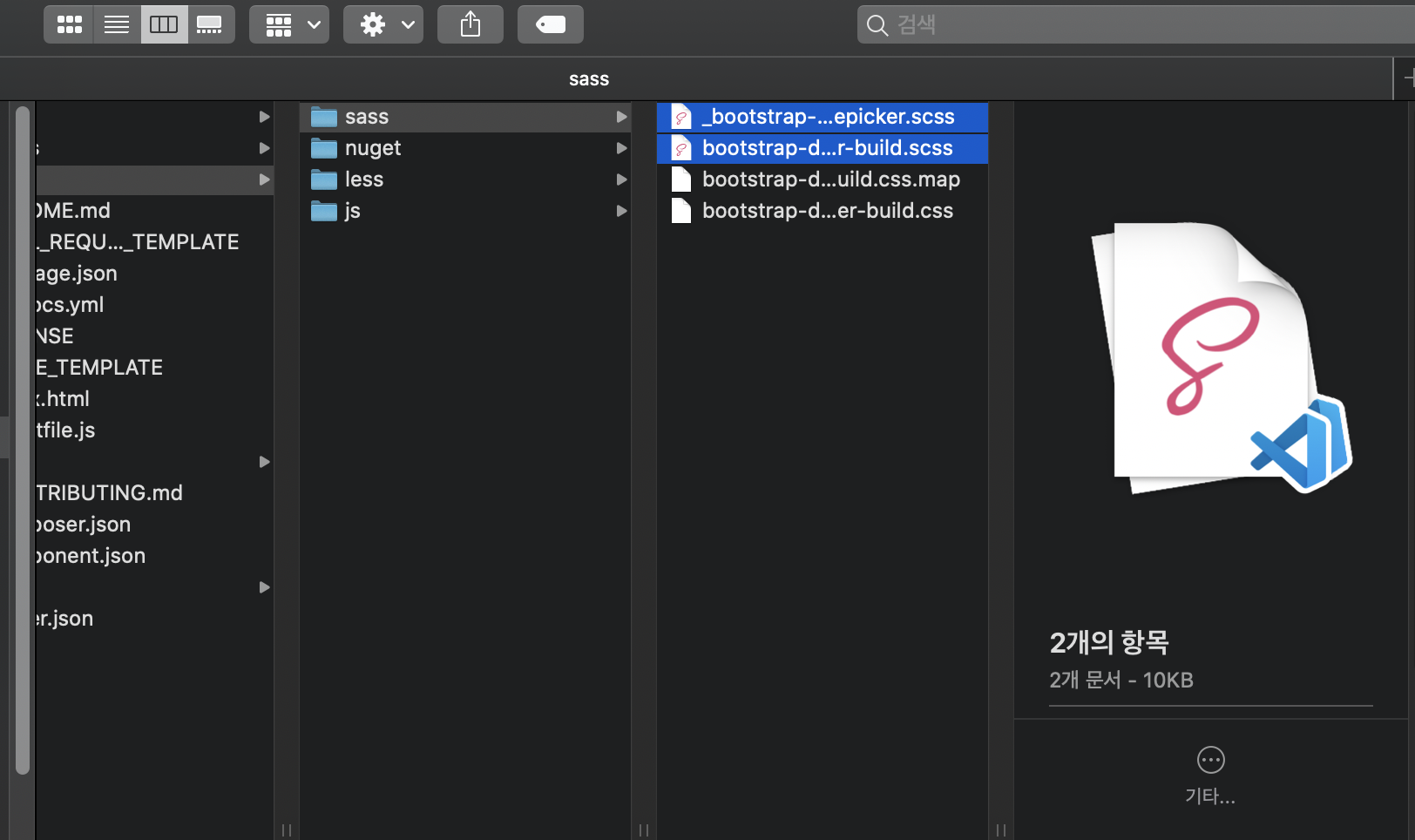The height and width of the screenshot is (840, 1415).
Task: Click the sass tab title
Action: tap(589, 79)
